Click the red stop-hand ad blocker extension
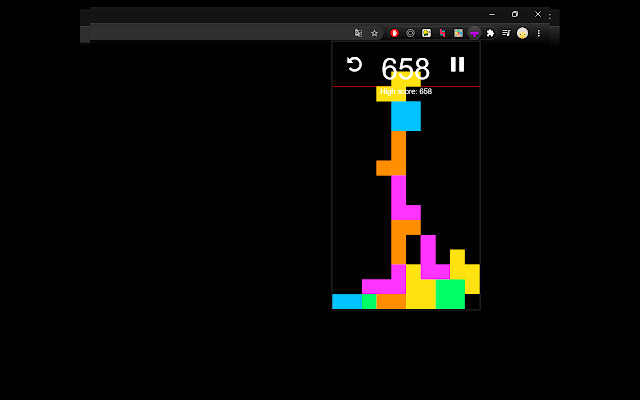This screenshot has height=400, width=640. (x=394, y=33)
